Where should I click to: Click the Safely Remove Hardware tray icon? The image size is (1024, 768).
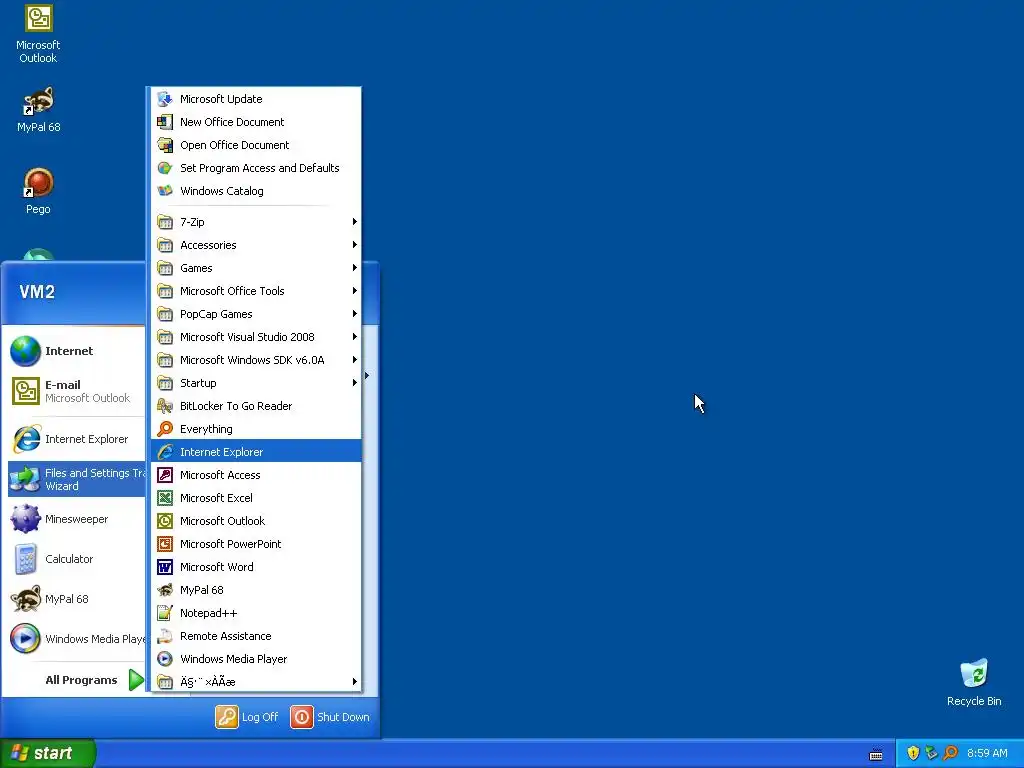tap(931, 753)
